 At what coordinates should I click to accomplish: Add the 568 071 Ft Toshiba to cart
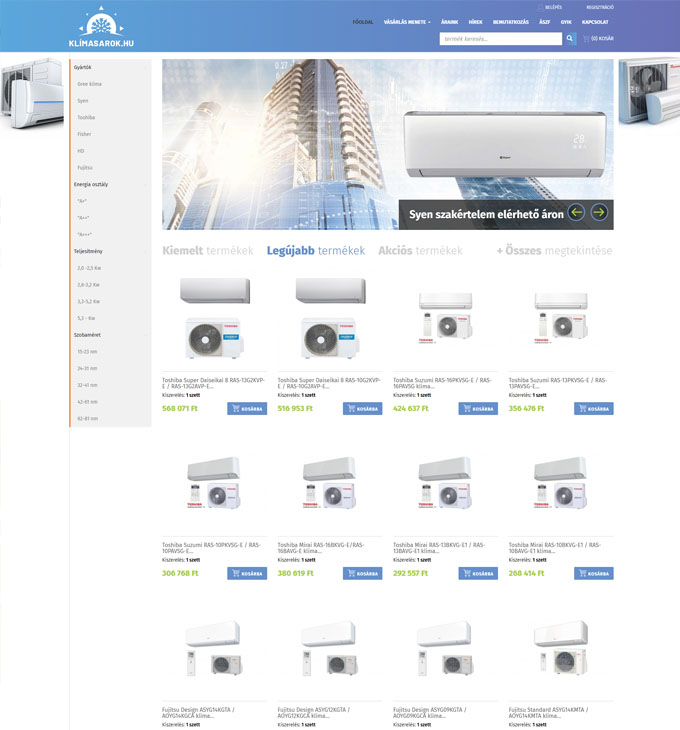coord(247,408)
